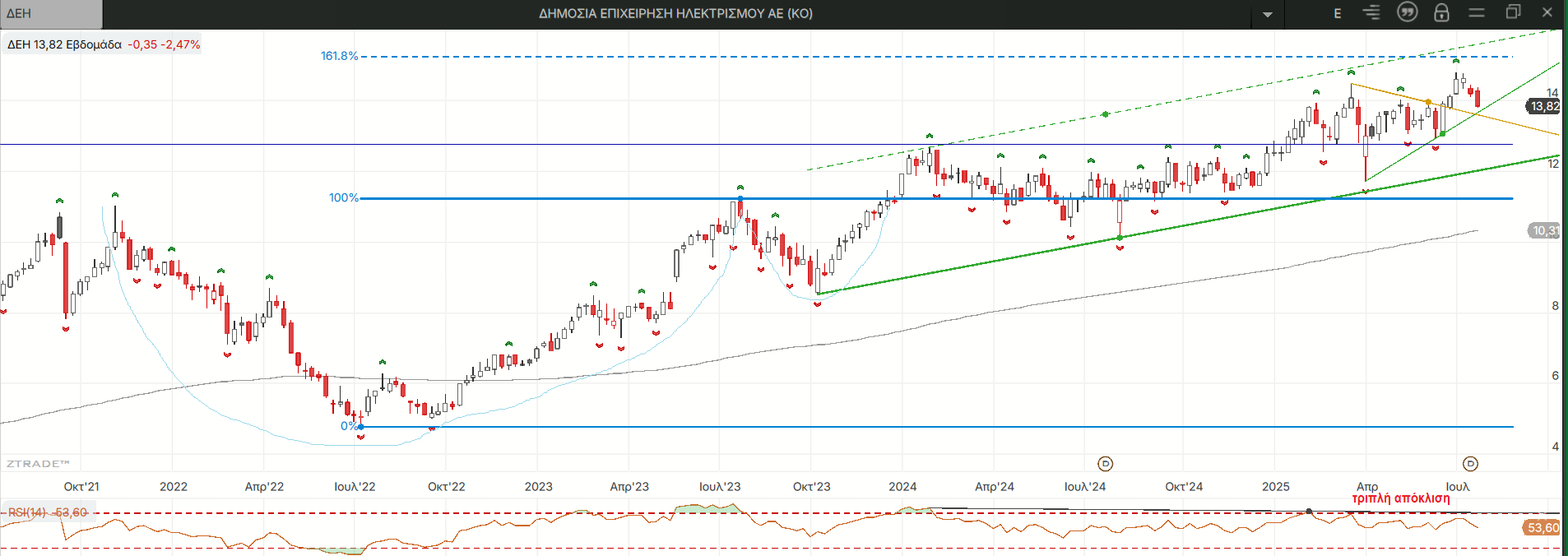Screen dimensions: 1568x556
Task: Click the grey moving-average price tag below 12
Action: pyautogui.click(x=1544, y=230)
